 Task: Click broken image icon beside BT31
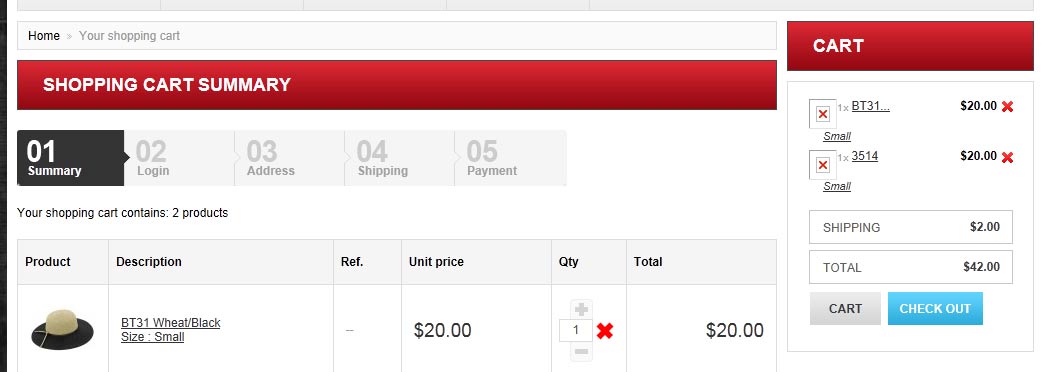pos(822,114)
